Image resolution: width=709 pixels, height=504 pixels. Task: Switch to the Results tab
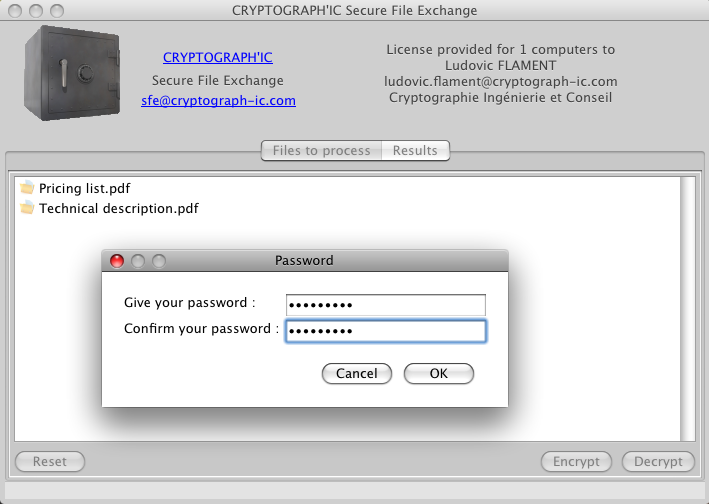pos(415,151)
